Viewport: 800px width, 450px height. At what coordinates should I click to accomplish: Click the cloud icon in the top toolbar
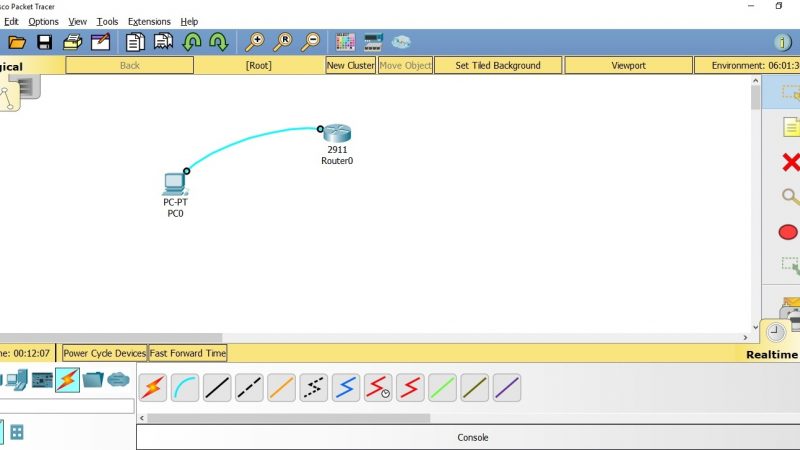click(401, 42)
